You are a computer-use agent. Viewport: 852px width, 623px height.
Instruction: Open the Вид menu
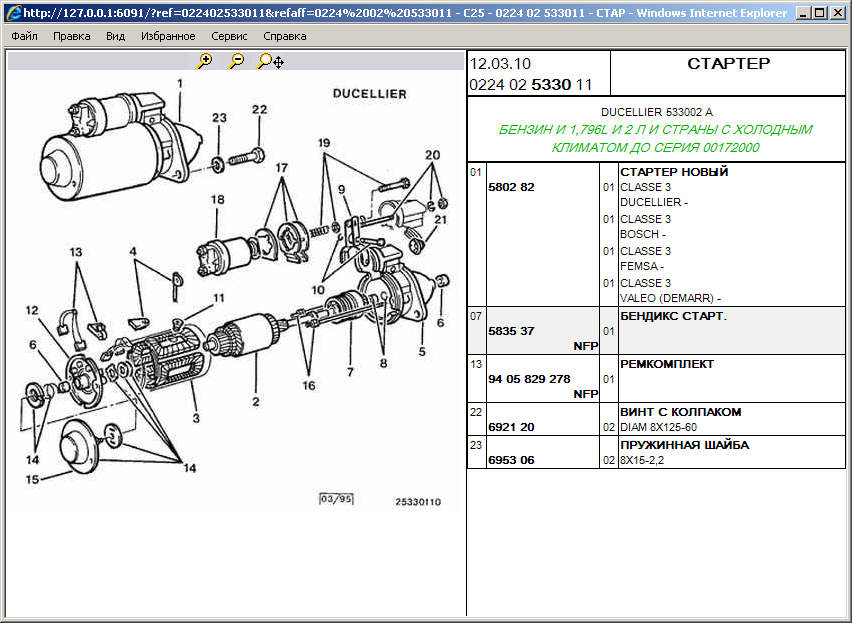[x=115, y=36]
